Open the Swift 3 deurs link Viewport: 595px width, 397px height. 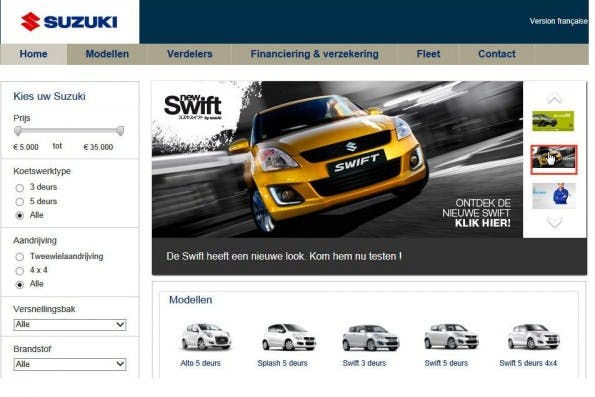[x=364, y=363]
